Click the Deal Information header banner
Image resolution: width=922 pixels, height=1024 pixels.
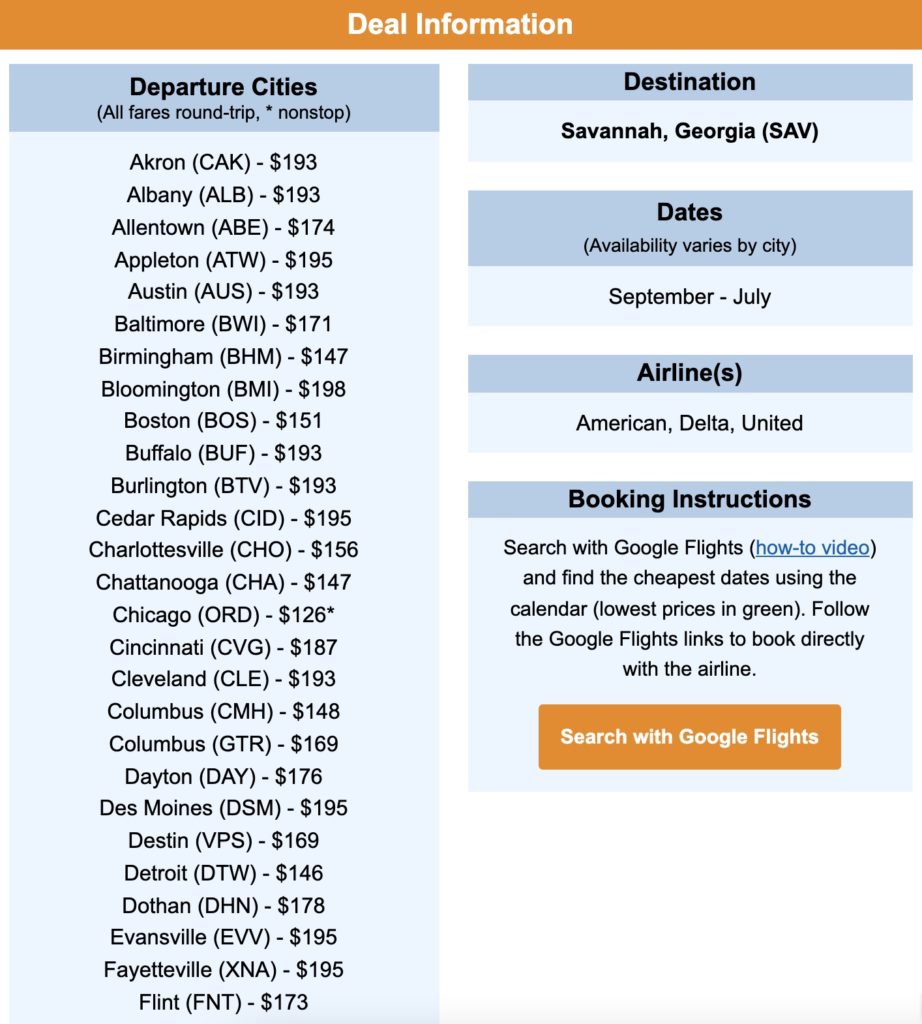[x=460, y=24]
